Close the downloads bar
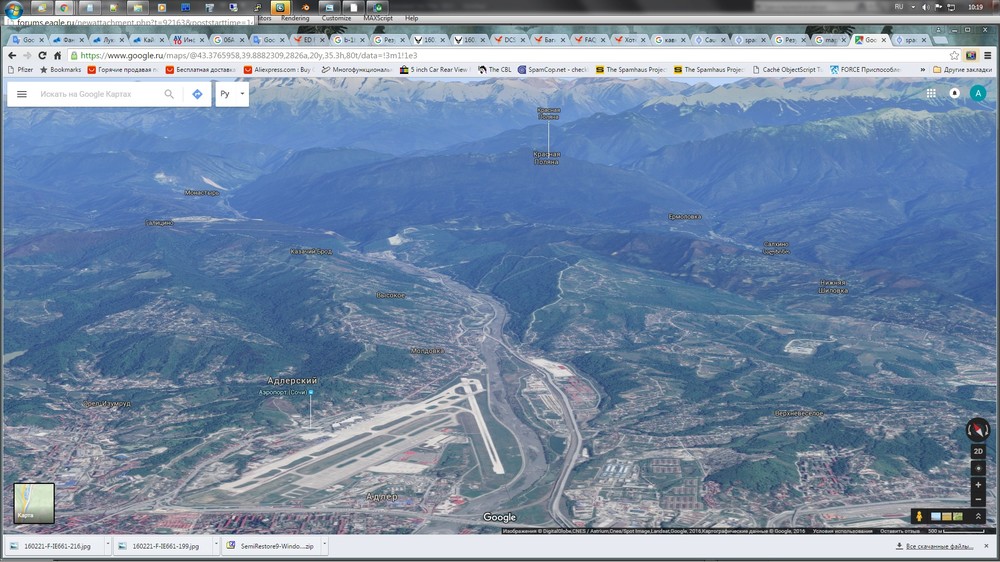Image resolution: width=1000 pixels, height=562 pixels. pos(986,546)
